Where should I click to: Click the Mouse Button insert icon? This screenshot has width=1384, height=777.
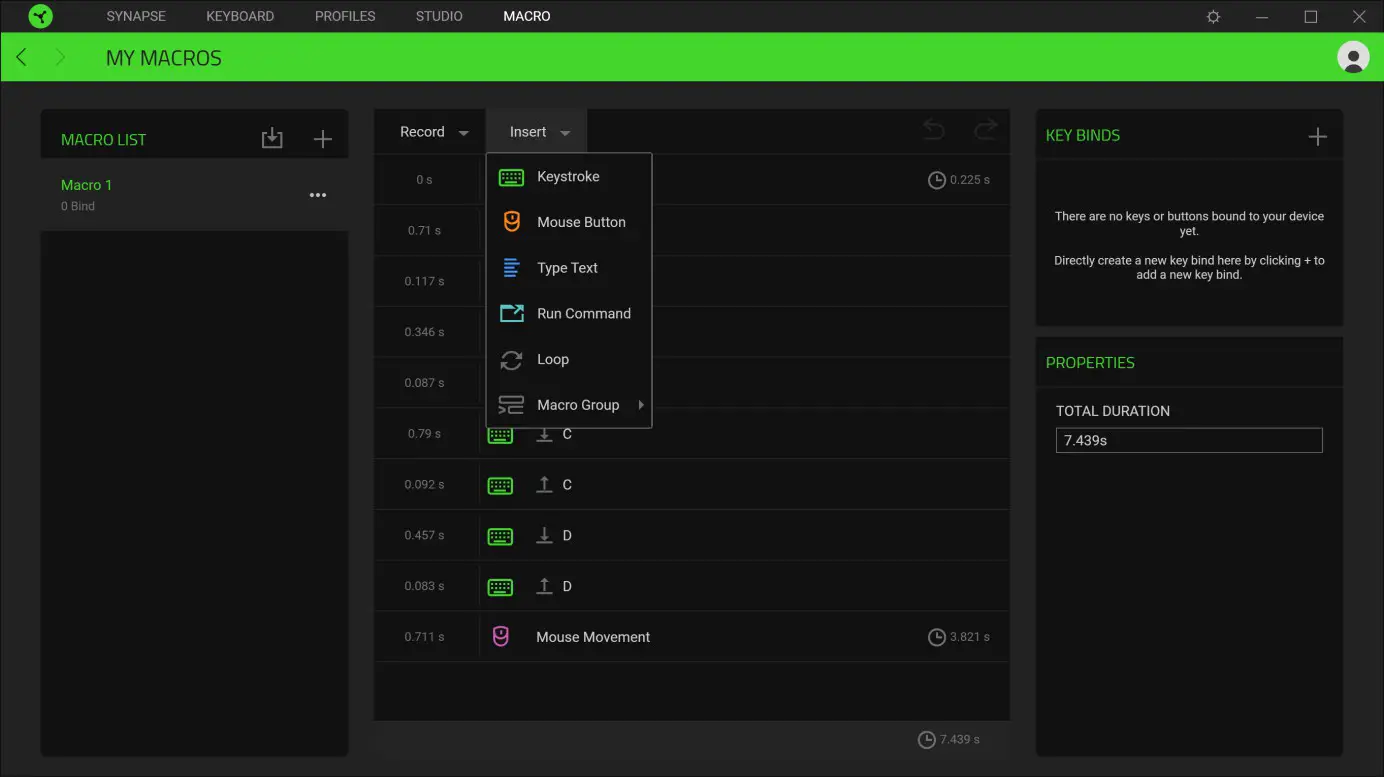(511, 221)
